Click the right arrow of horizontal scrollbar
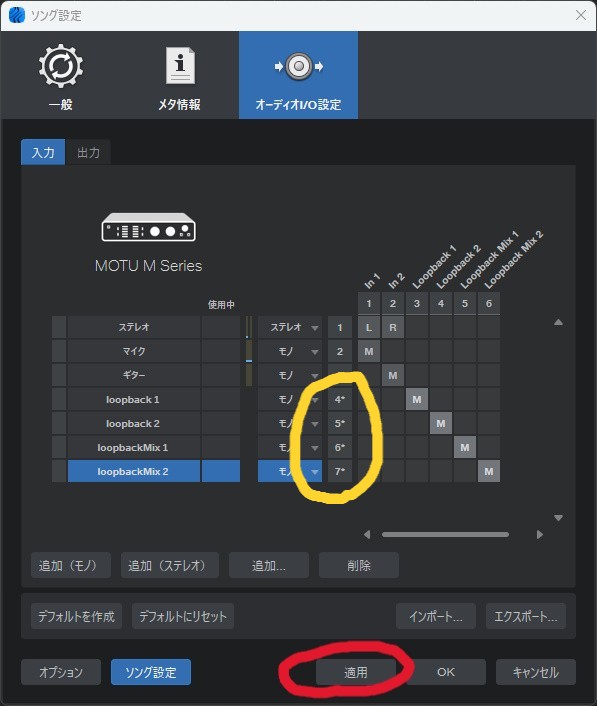The height and width of the screenshot is (706, 597). (x=540, y=534)
